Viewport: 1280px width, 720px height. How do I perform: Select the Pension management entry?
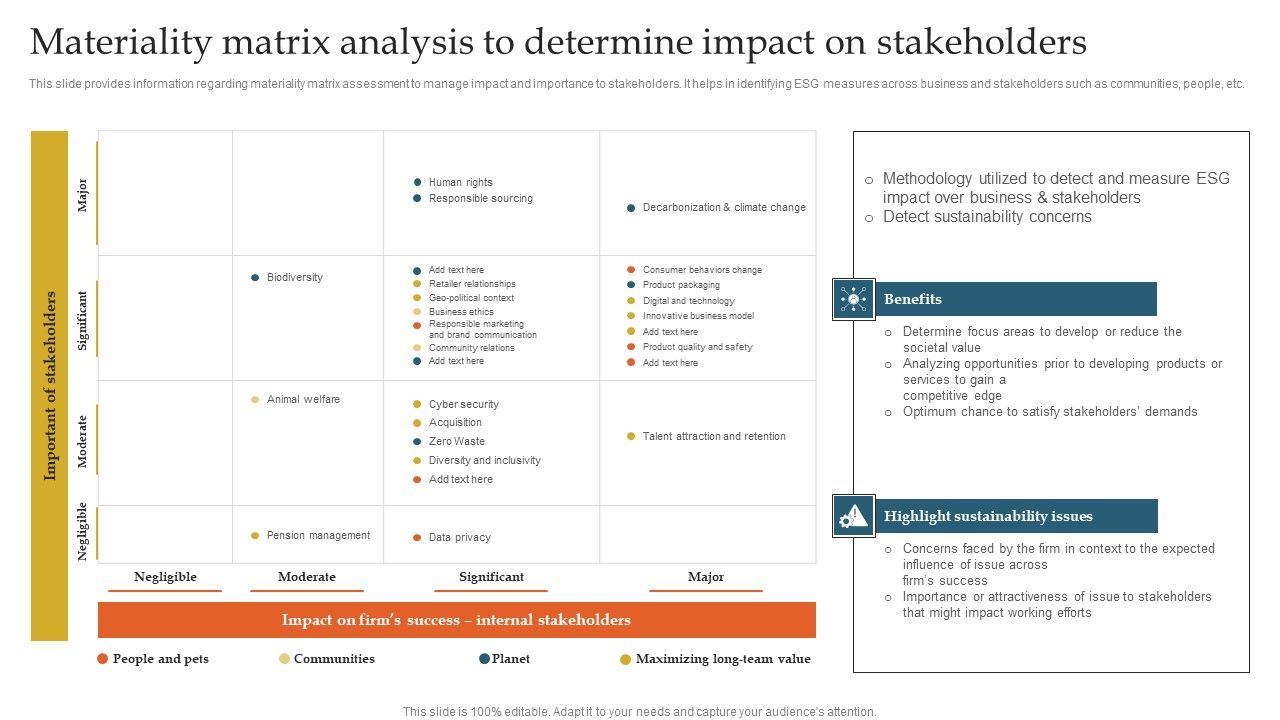(x=318, y=535)
